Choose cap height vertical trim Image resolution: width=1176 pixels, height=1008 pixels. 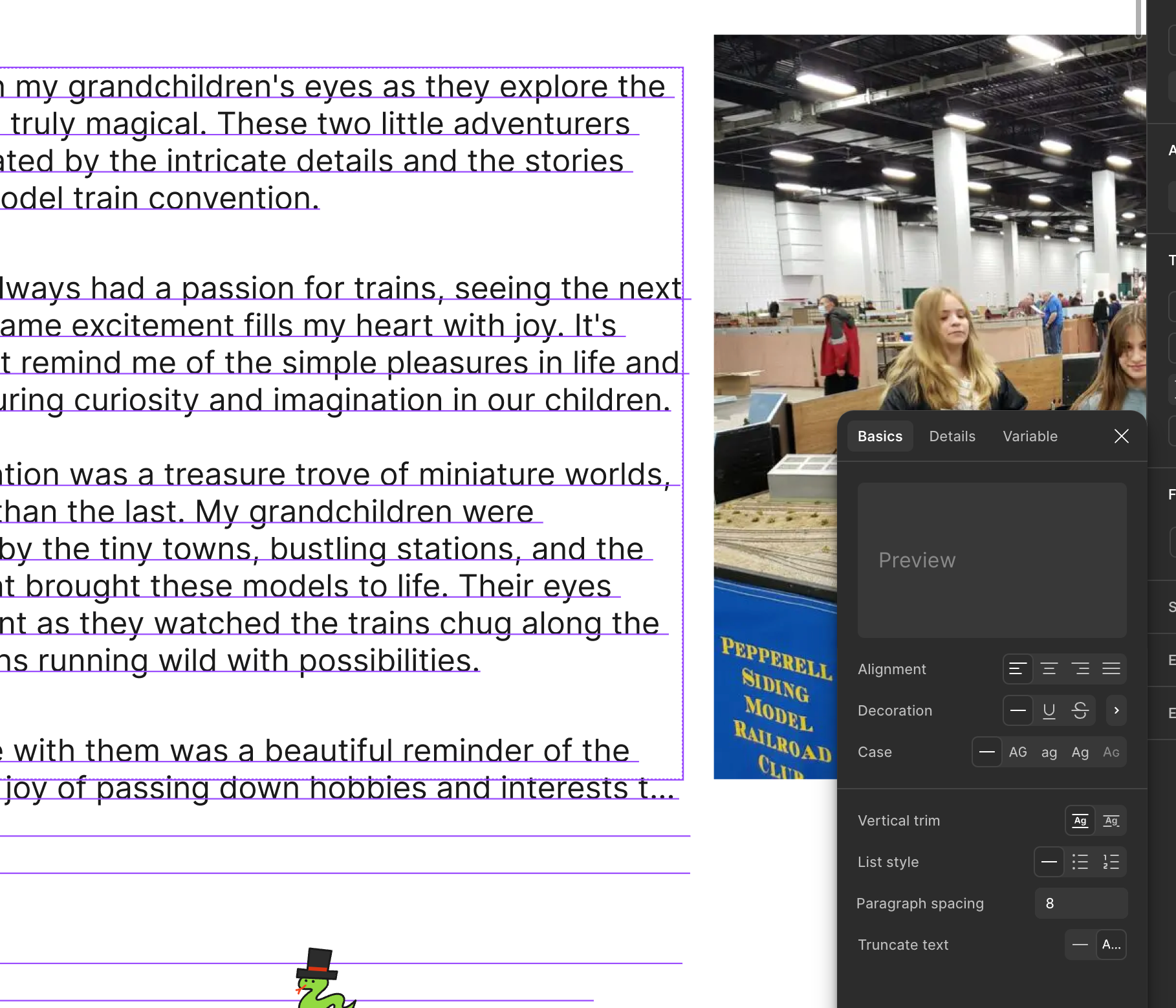[x=1111, y=820]
